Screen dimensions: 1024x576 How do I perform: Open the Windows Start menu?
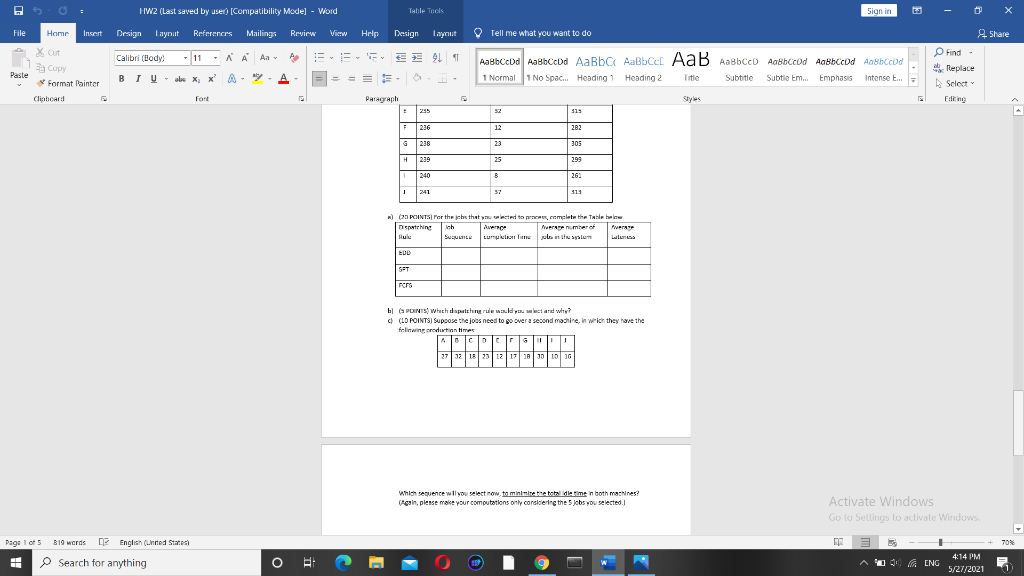coord(16,562)
